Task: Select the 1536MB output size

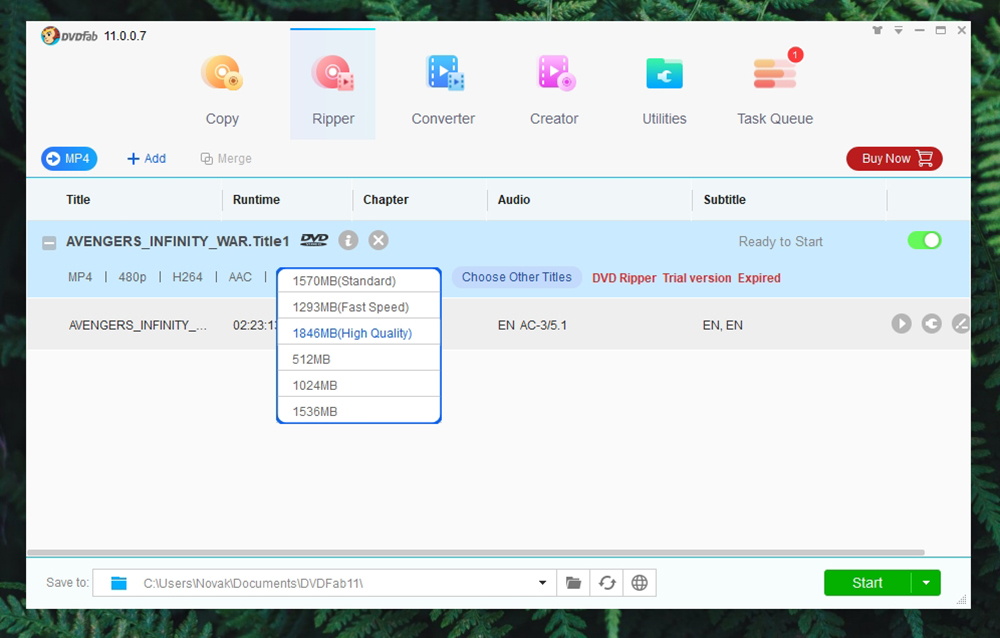Action: [358, 410]
